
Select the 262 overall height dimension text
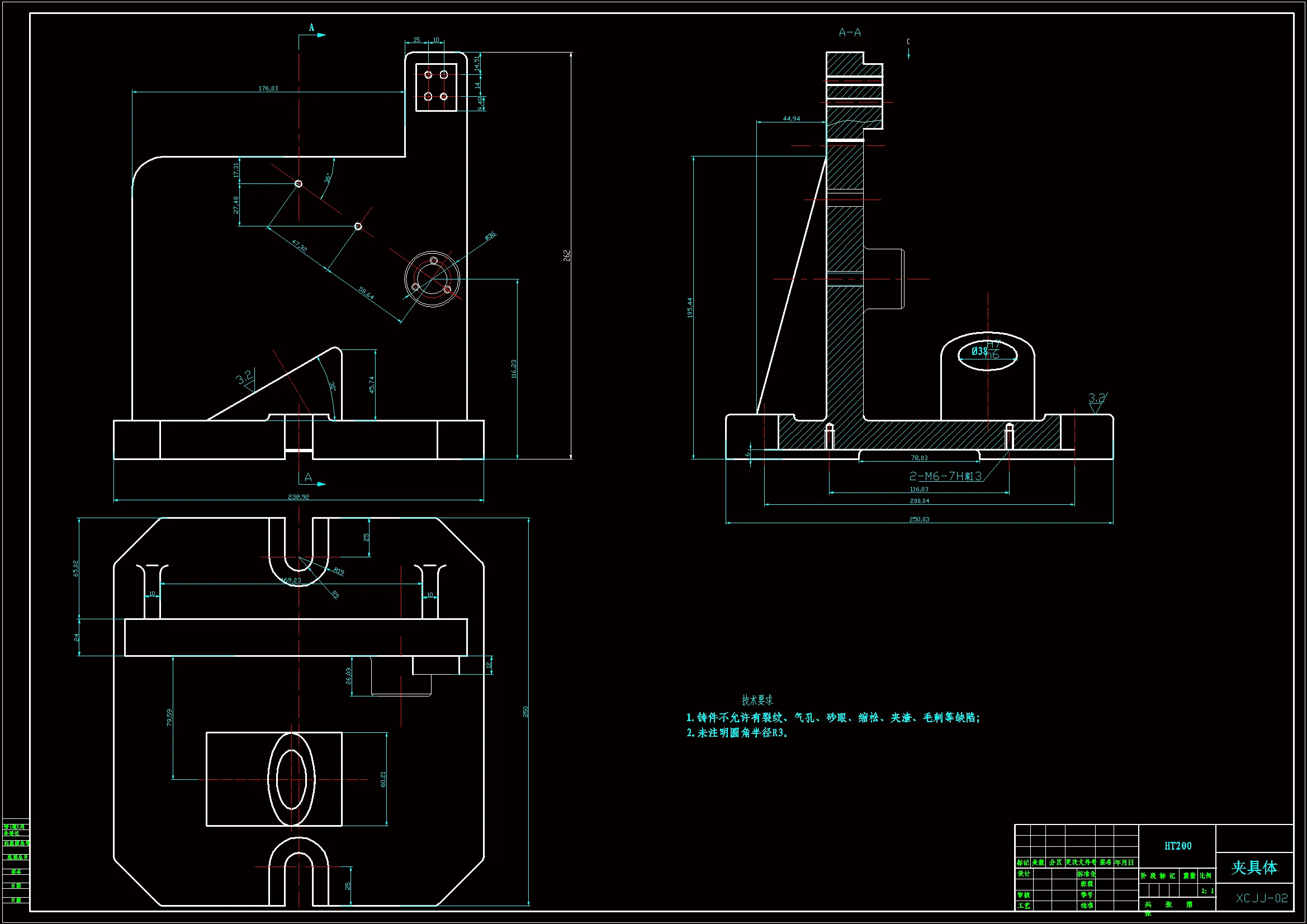coord(567,255)
